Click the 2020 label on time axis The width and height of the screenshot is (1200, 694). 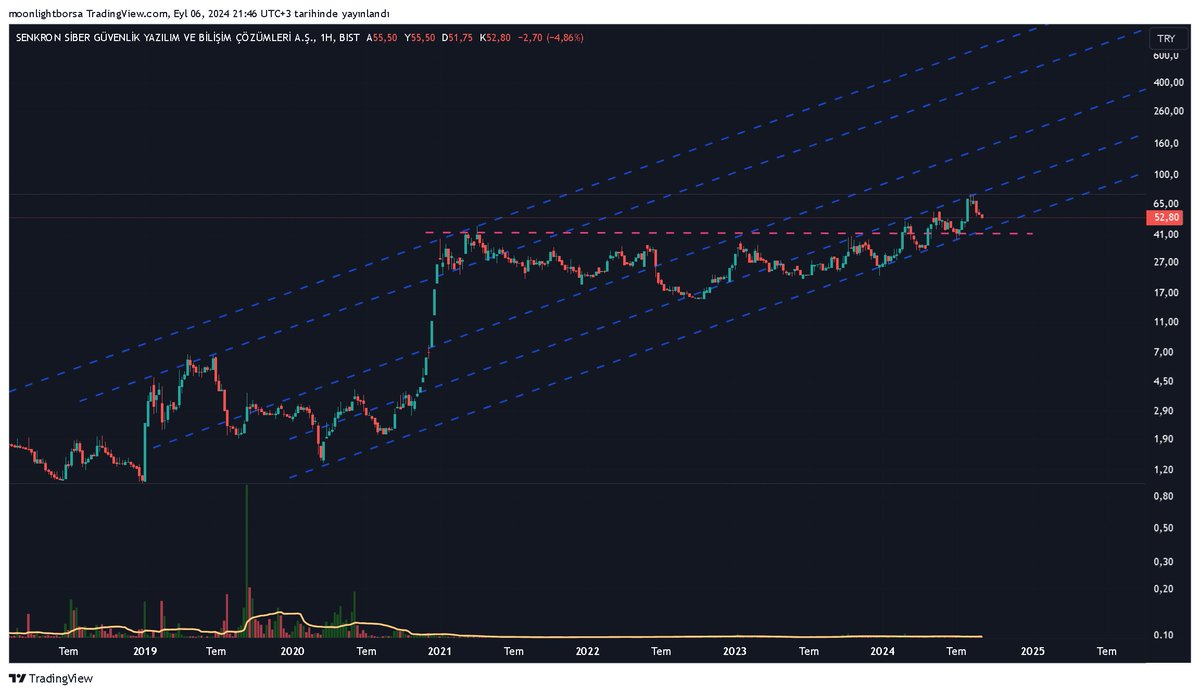tap(292, 651)
